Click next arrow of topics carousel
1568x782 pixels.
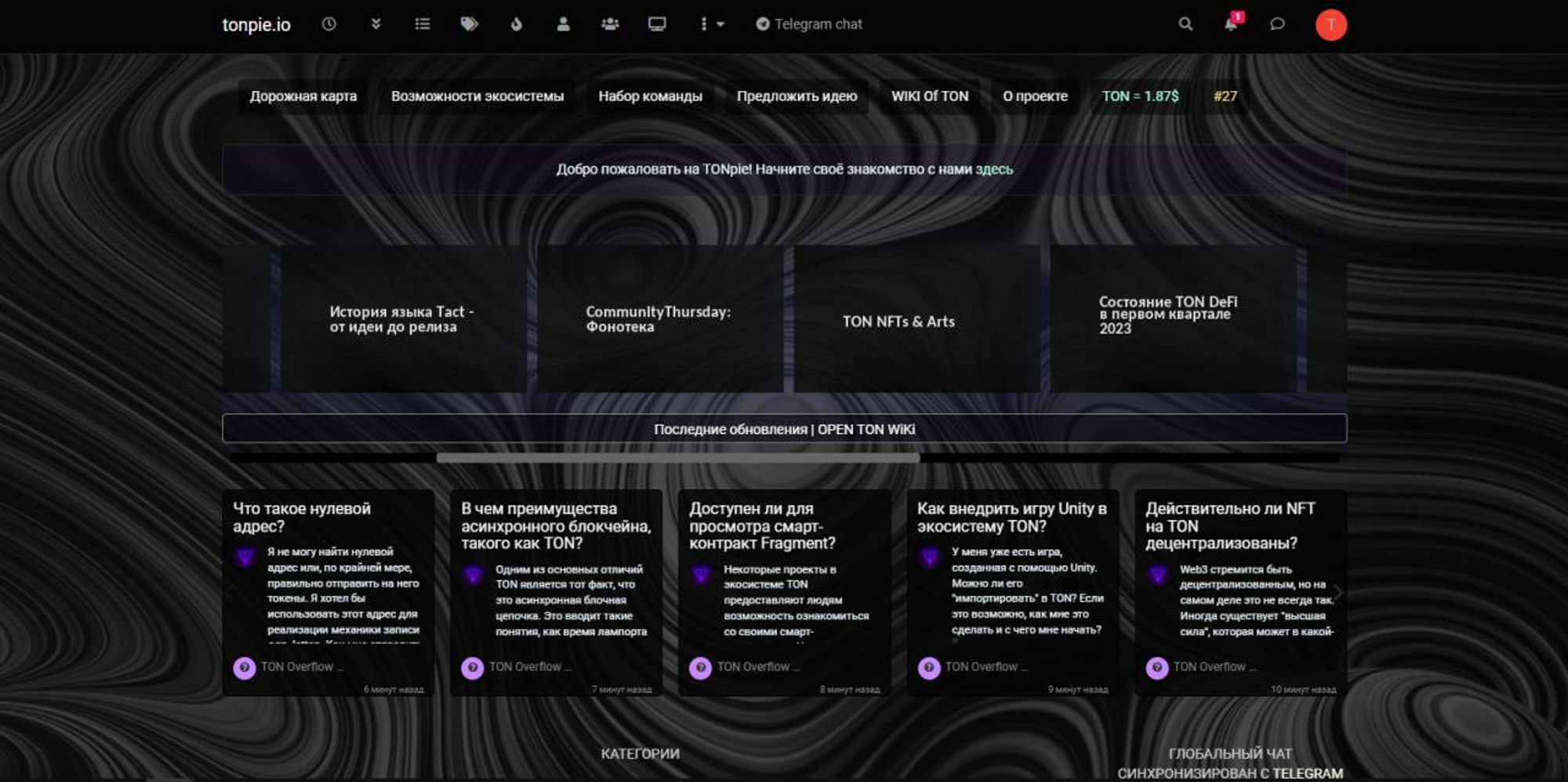click(1338, 592)
